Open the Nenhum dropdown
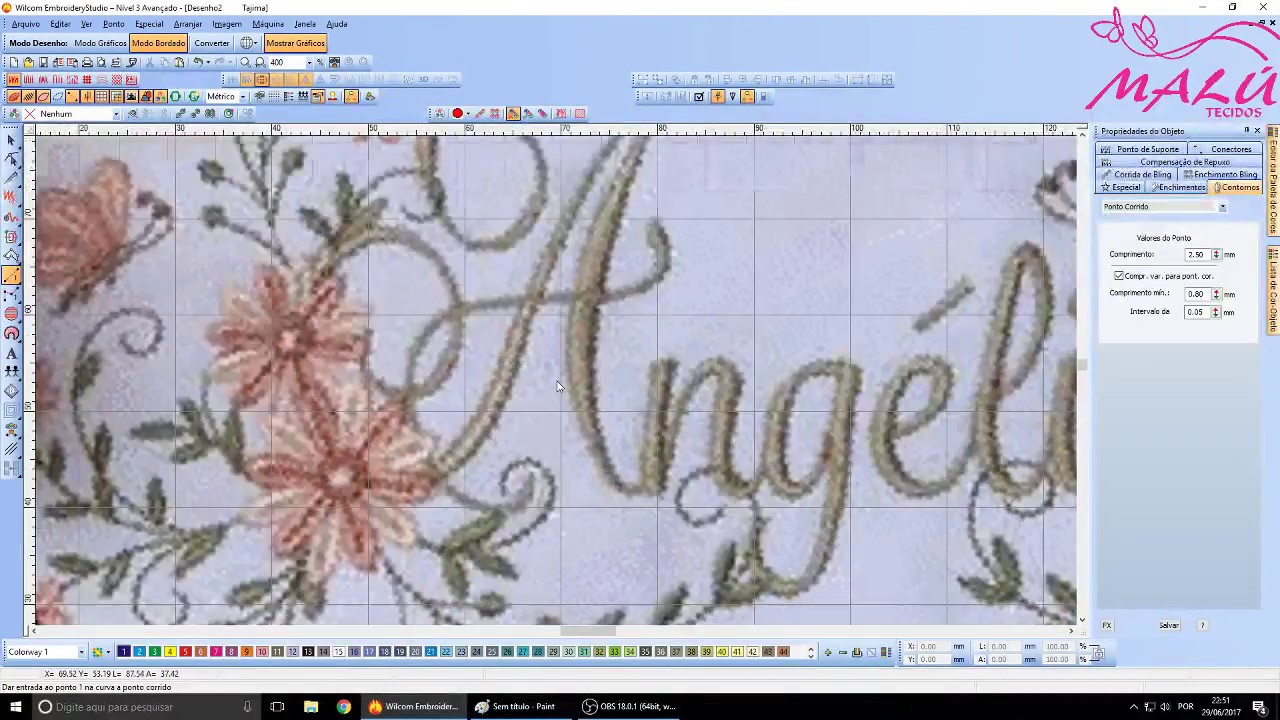The image size is (1280, 720). click(x=116, y=114)
